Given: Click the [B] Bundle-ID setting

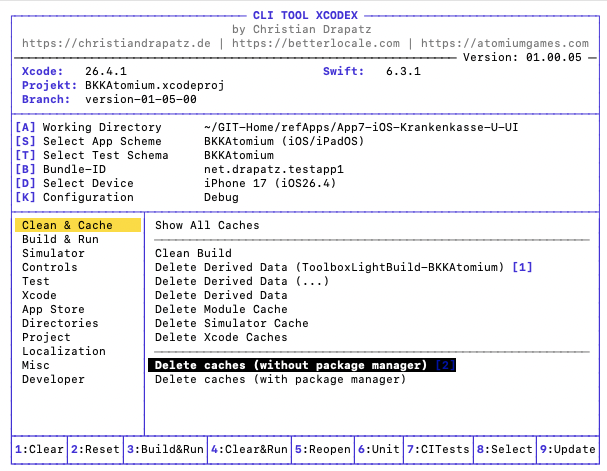Looking at the screenshot, I should pyautogui.click(x=60, y=169).
